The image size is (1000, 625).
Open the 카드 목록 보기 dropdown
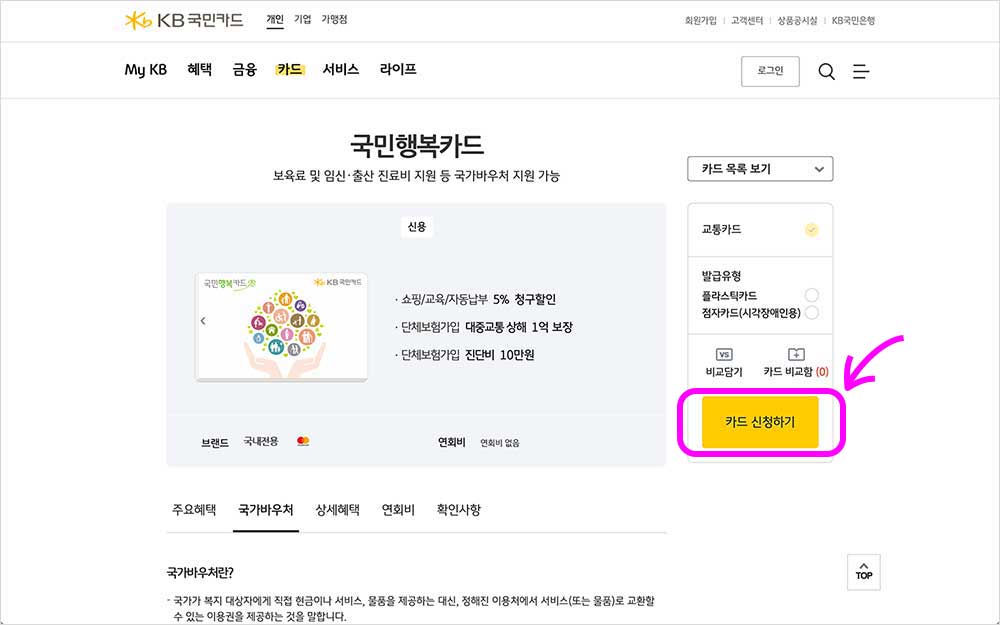pyautogui.click(x=759, y=168)
